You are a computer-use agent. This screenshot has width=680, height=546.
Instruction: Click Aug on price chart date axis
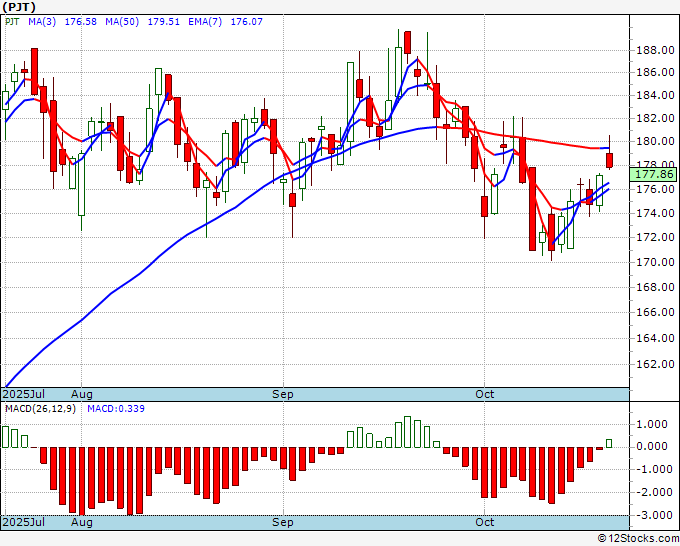tap(82, 394)
